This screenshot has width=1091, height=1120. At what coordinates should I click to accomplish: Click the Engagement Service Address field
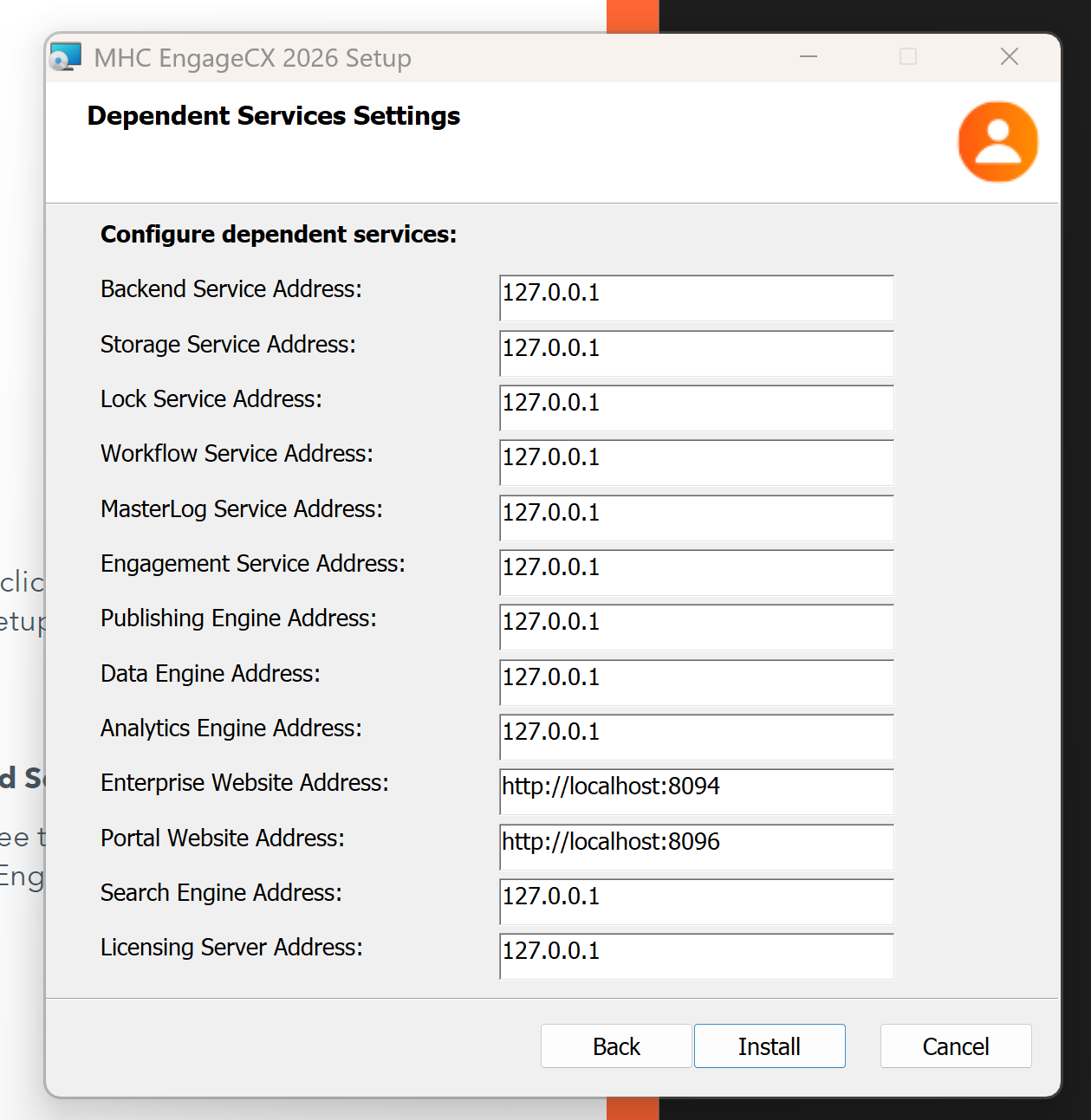697,573
